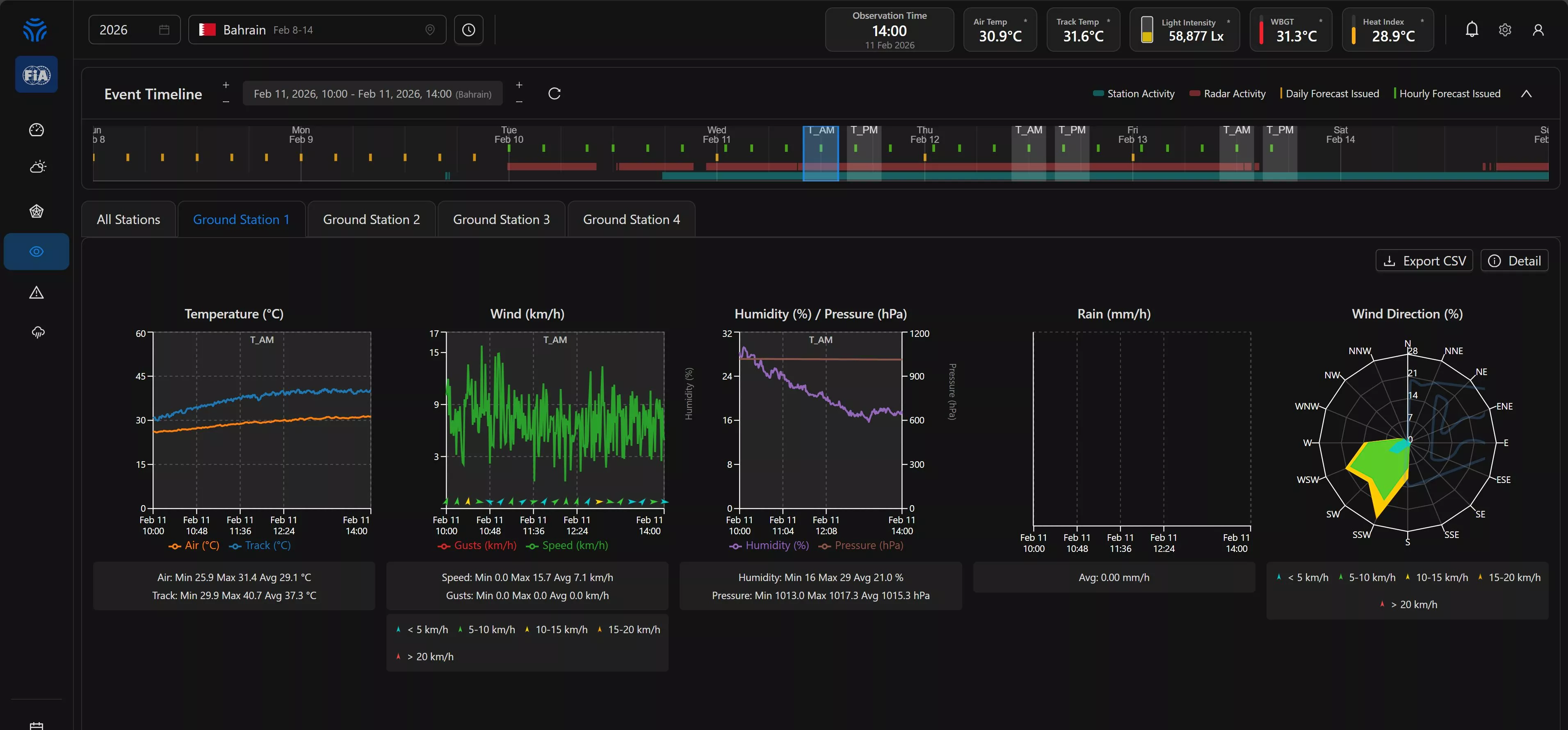The image size is (1568, 730).
Task: Click the Track Temp 31.6°C card
Action: (x=1083, y=30)
